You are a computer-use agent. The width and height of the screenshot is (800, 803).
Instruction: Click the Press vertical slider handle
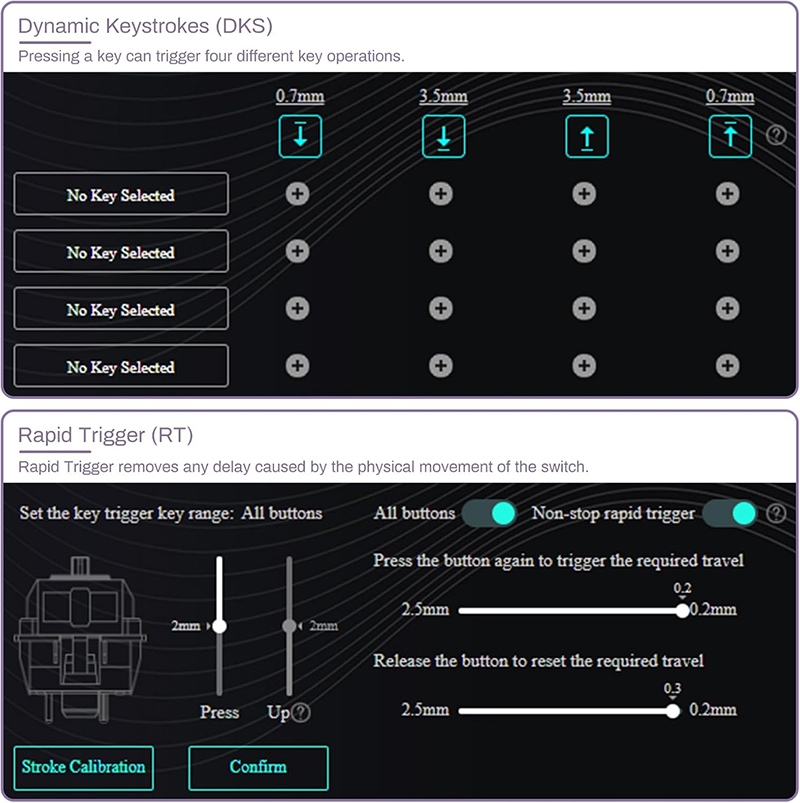(x=219, y=626)
